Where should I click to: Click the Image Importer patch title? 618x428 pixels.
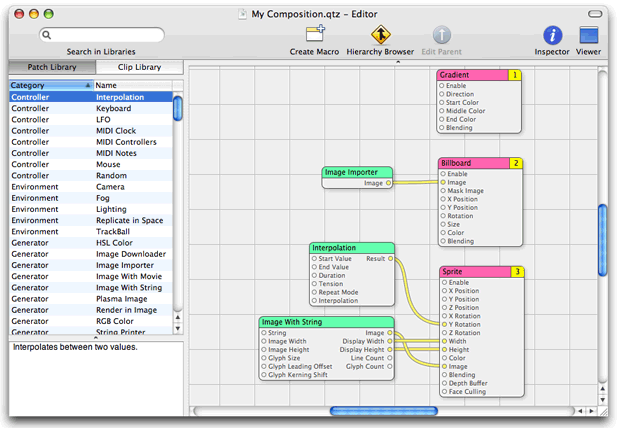click(357, 172)
